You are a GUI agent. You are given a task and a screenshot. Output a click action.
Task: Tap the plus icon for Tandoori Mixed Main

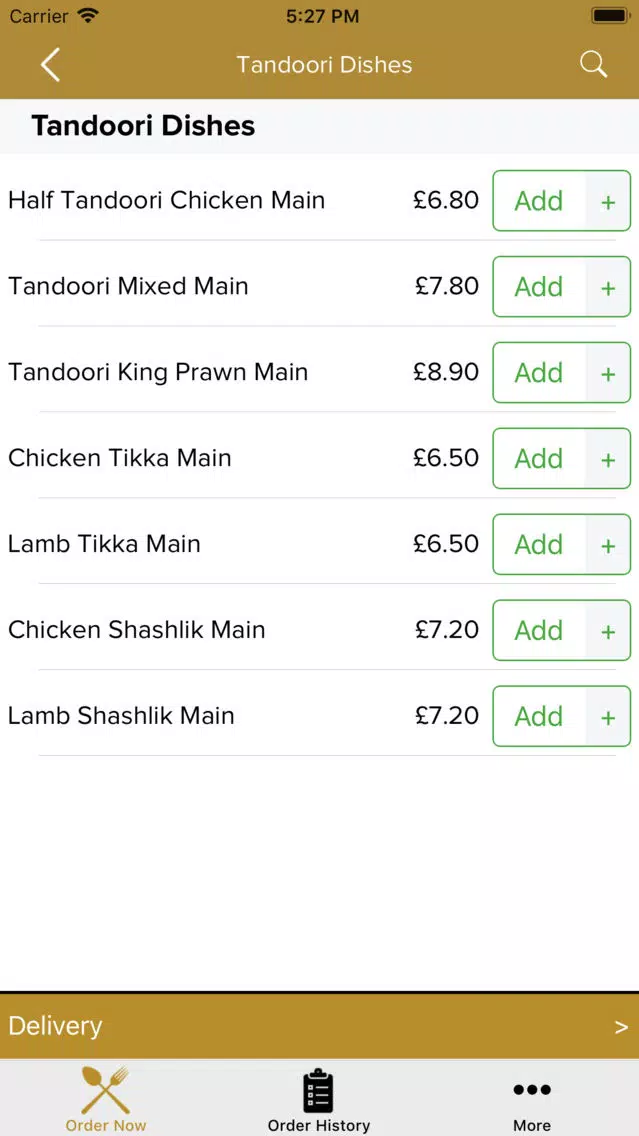[608, 287]
